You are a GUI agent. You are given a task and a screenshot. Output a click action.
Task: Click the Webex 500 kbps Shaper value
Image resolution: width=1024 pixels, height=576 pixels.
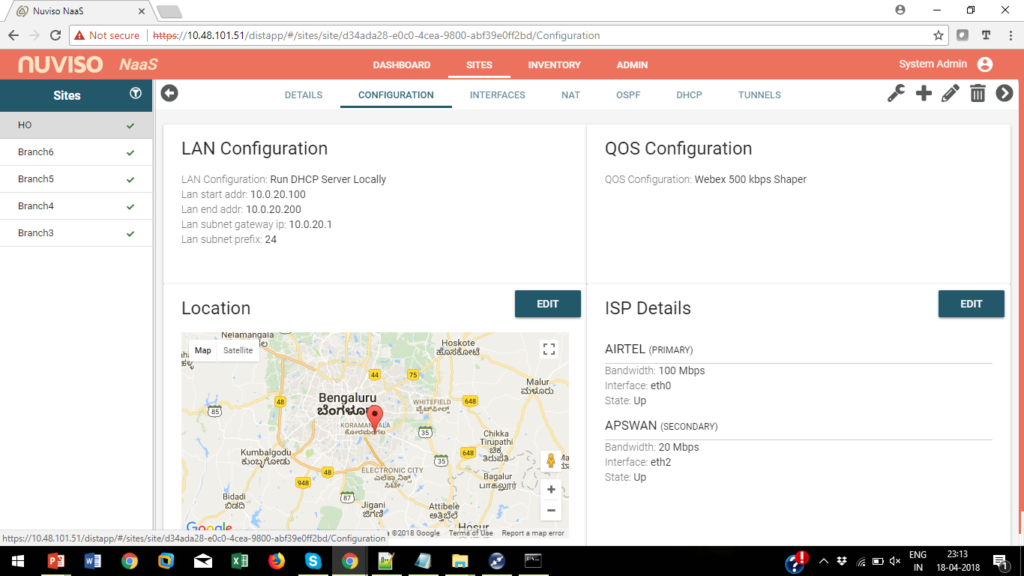pos(750,179)
